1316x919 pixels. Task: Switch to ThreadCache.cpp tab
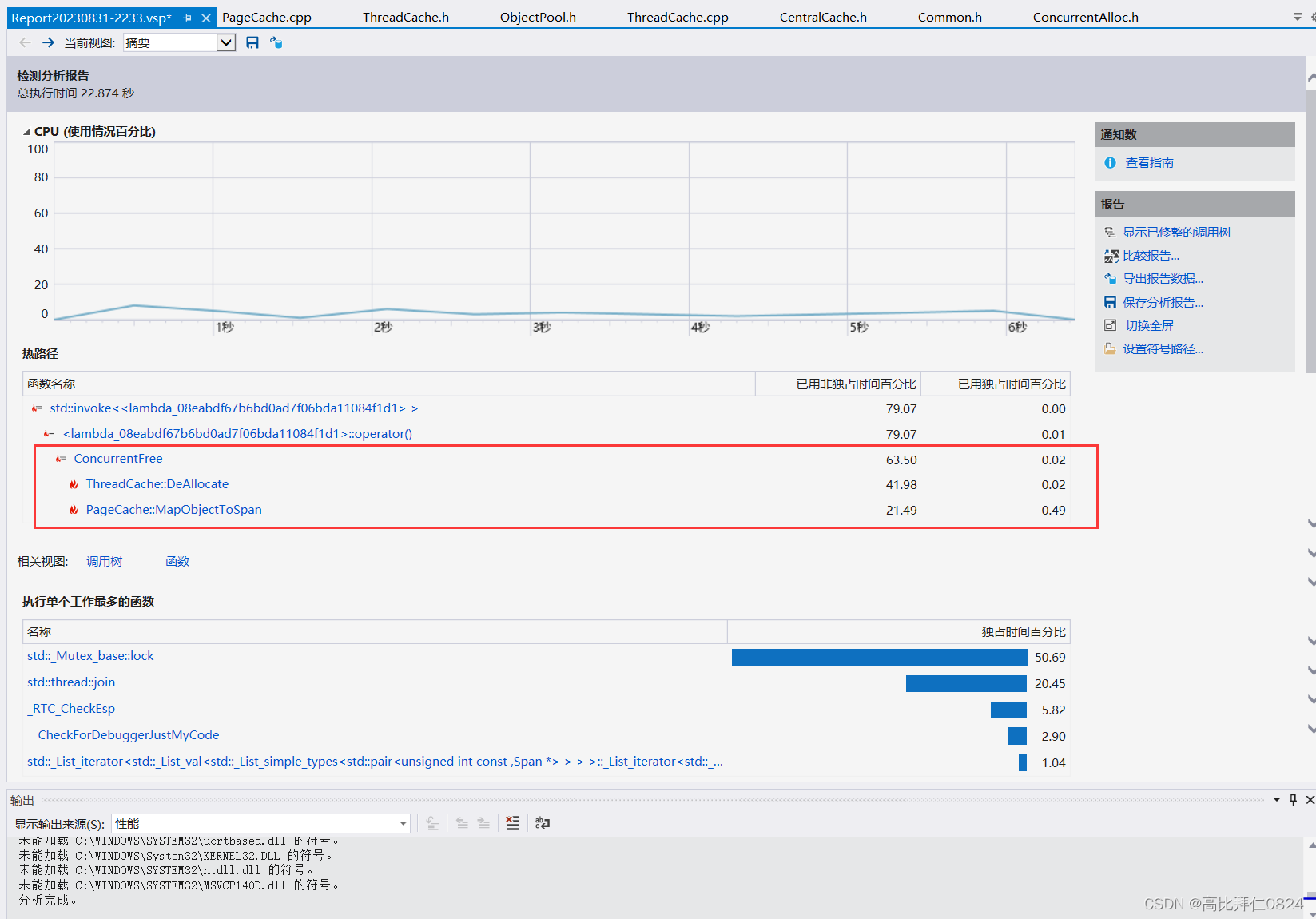click(x=678, y=17)
